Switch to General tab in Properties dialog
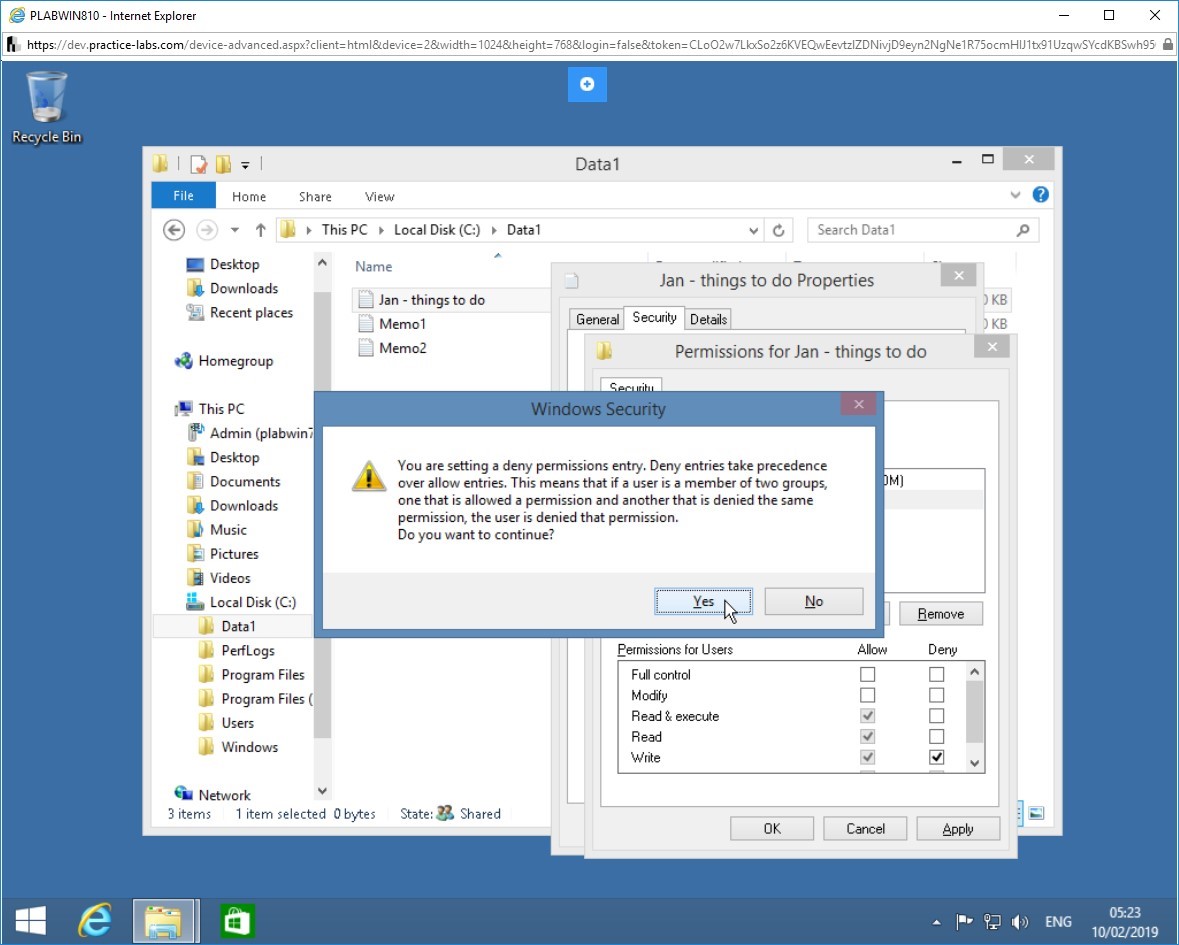This screenshot has height=945, width=1179. 597,319
